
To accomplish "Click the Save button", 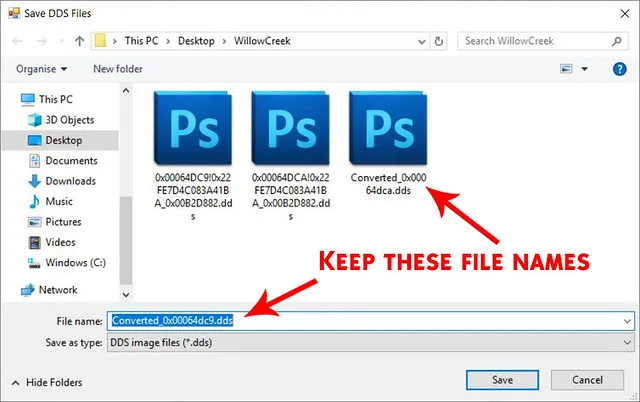I will point(502,380).
